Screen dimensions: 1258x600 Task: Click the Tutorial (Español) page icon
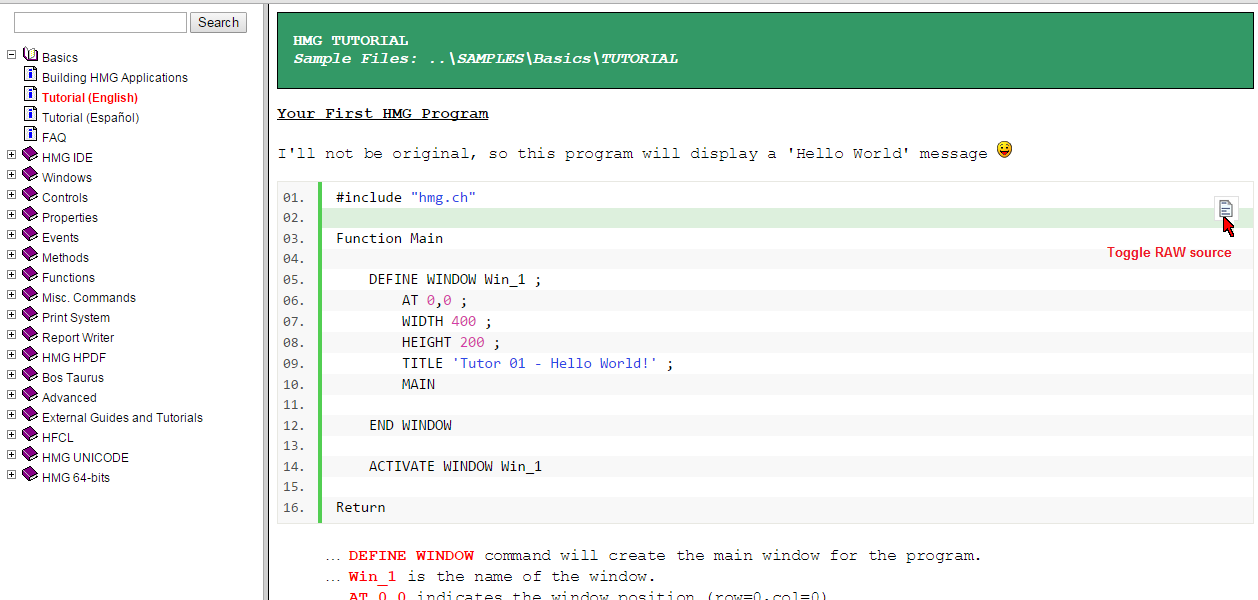[30, 115]
